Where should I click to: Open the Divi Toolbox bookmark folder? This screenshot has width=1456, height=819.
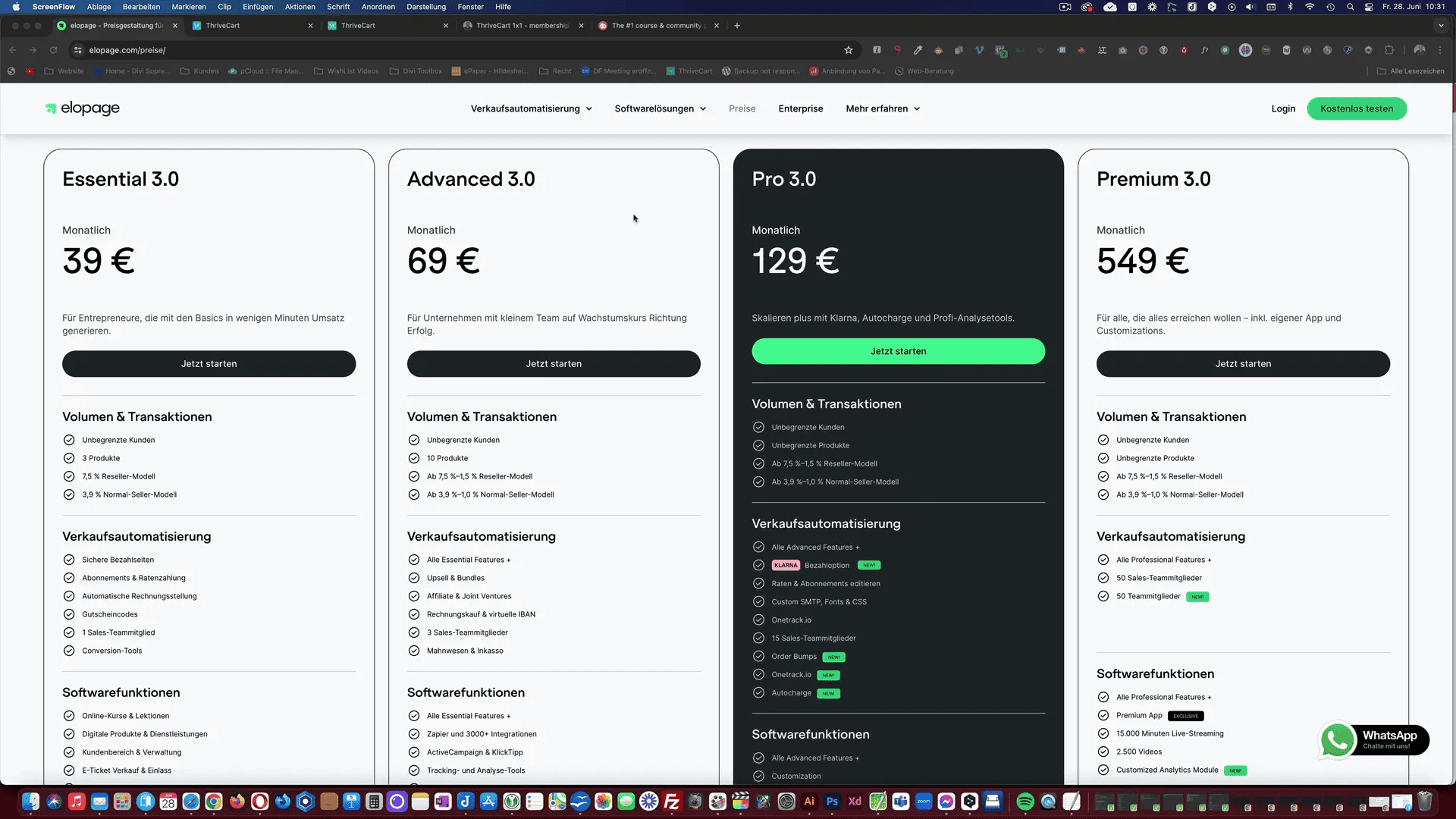[416, 71]
